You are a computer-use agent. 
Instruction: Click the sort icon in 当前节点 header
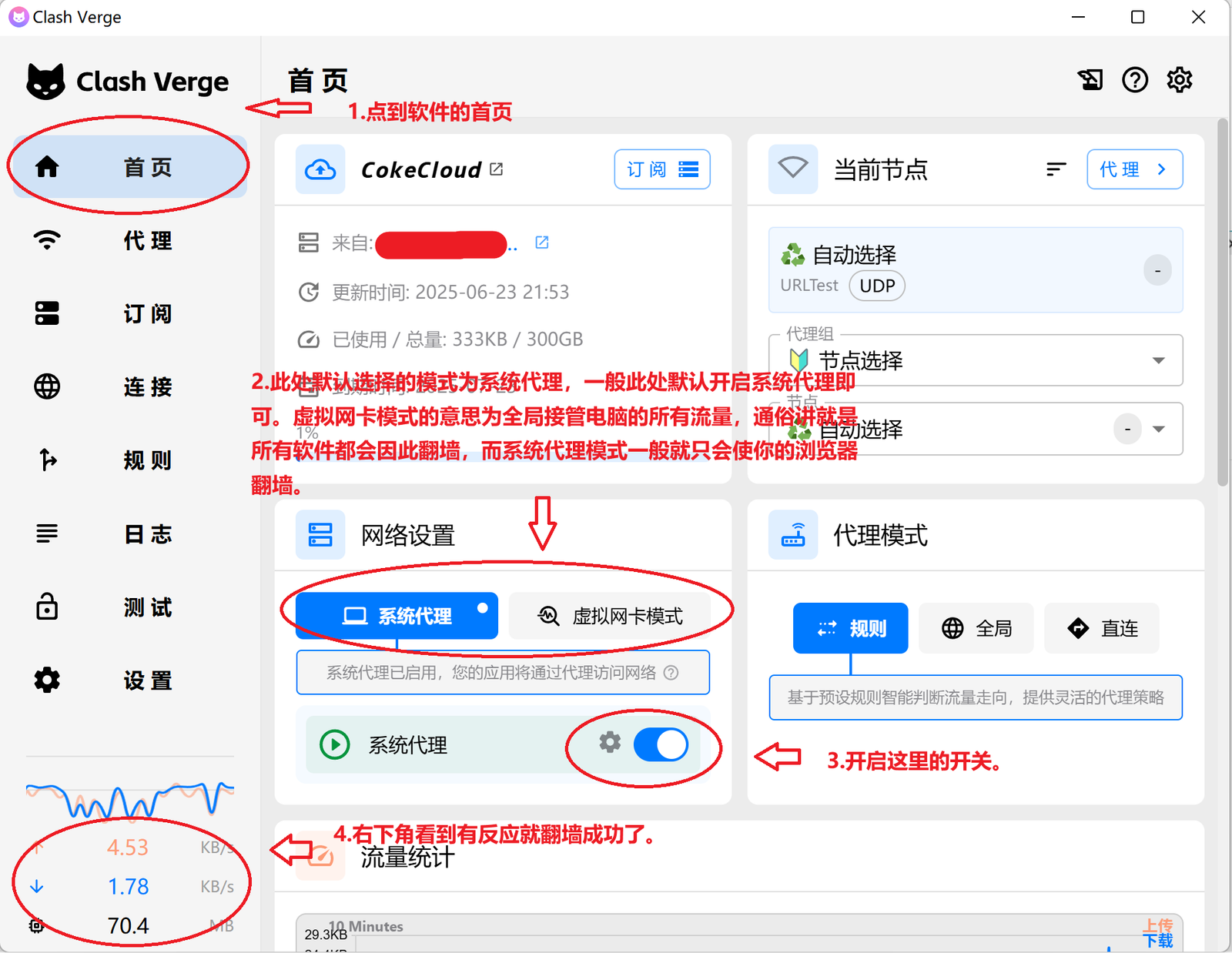[x=1056, y=169]
